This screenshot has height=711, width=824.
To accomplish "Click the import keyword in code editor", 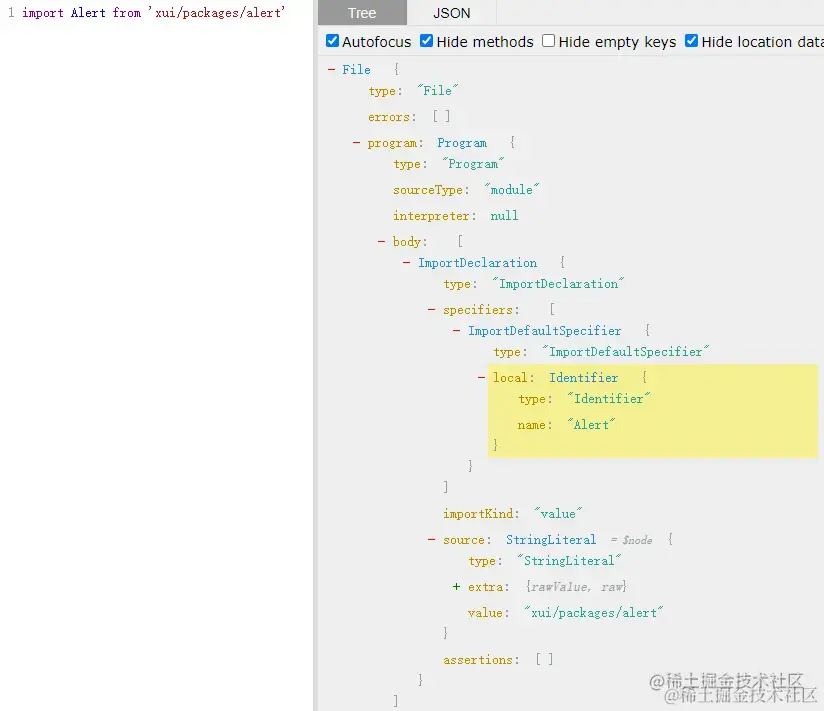I will [x=43, y=13].
